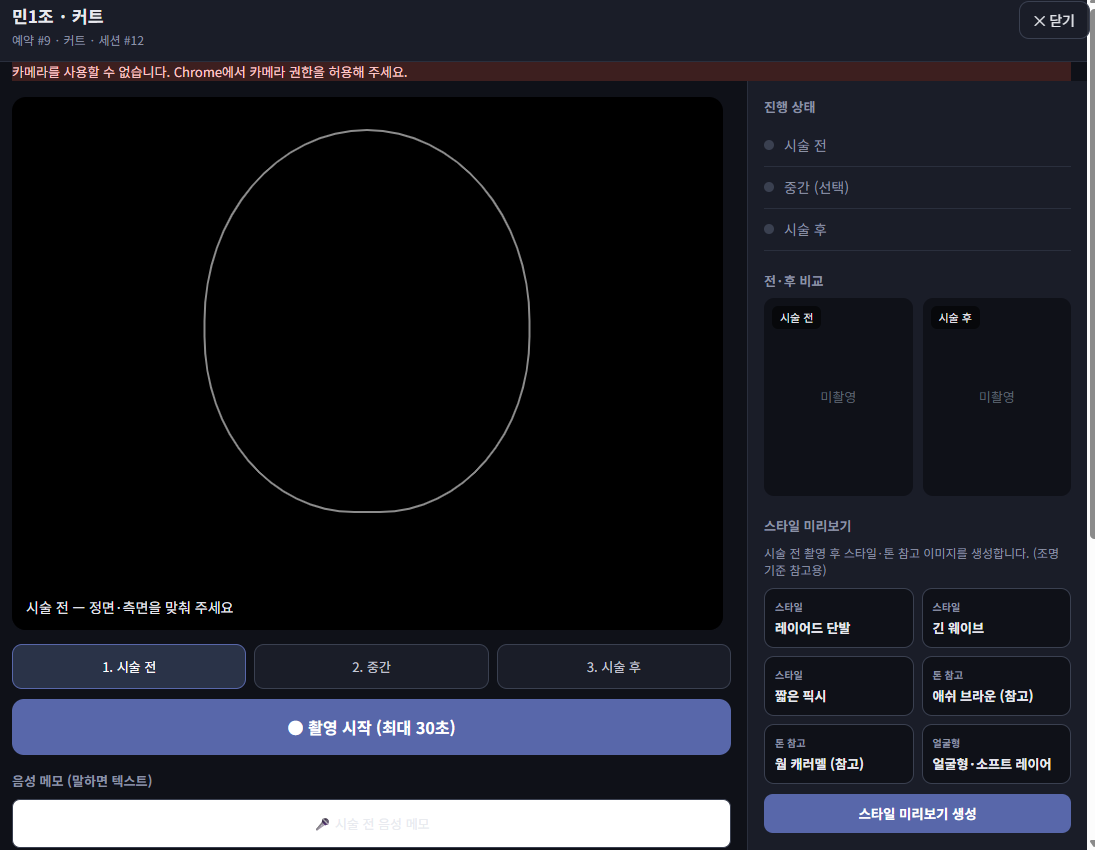Click the 시술 전 — 정면·측면을 맞춰 주세요 caption
This screenshot has height=850, width=1095.
[x=130, y=608]
